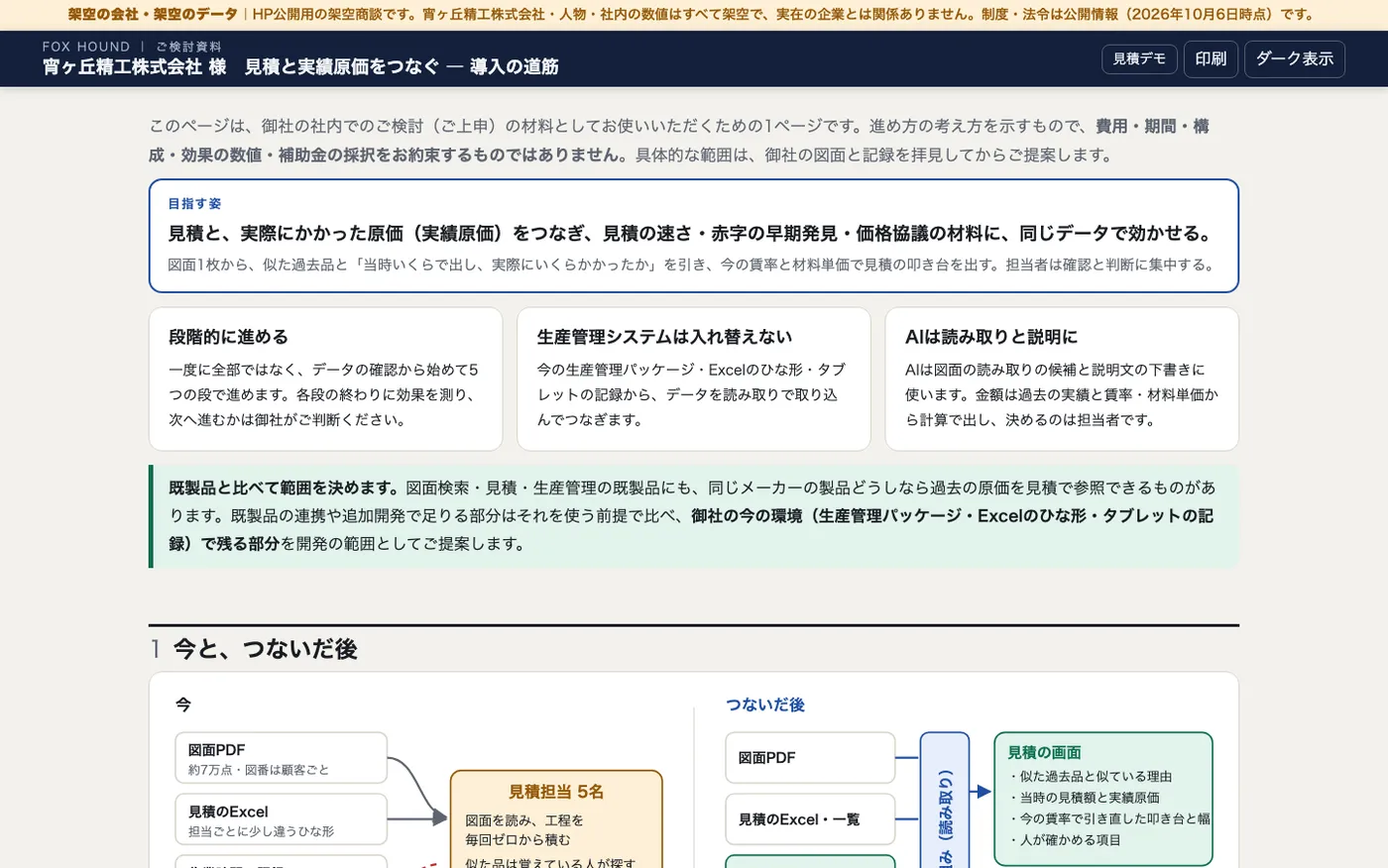This screenshot has width=1388, height=868.
Task: Open the 見積デモ button in the header
Action: (x=1139, y=58)
